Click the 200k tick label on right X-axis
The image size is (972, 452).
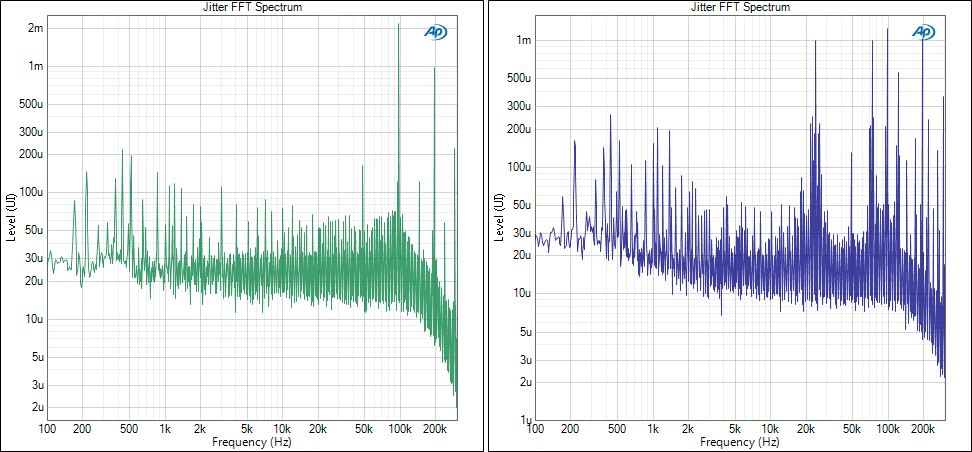click(x=923, y=429)
